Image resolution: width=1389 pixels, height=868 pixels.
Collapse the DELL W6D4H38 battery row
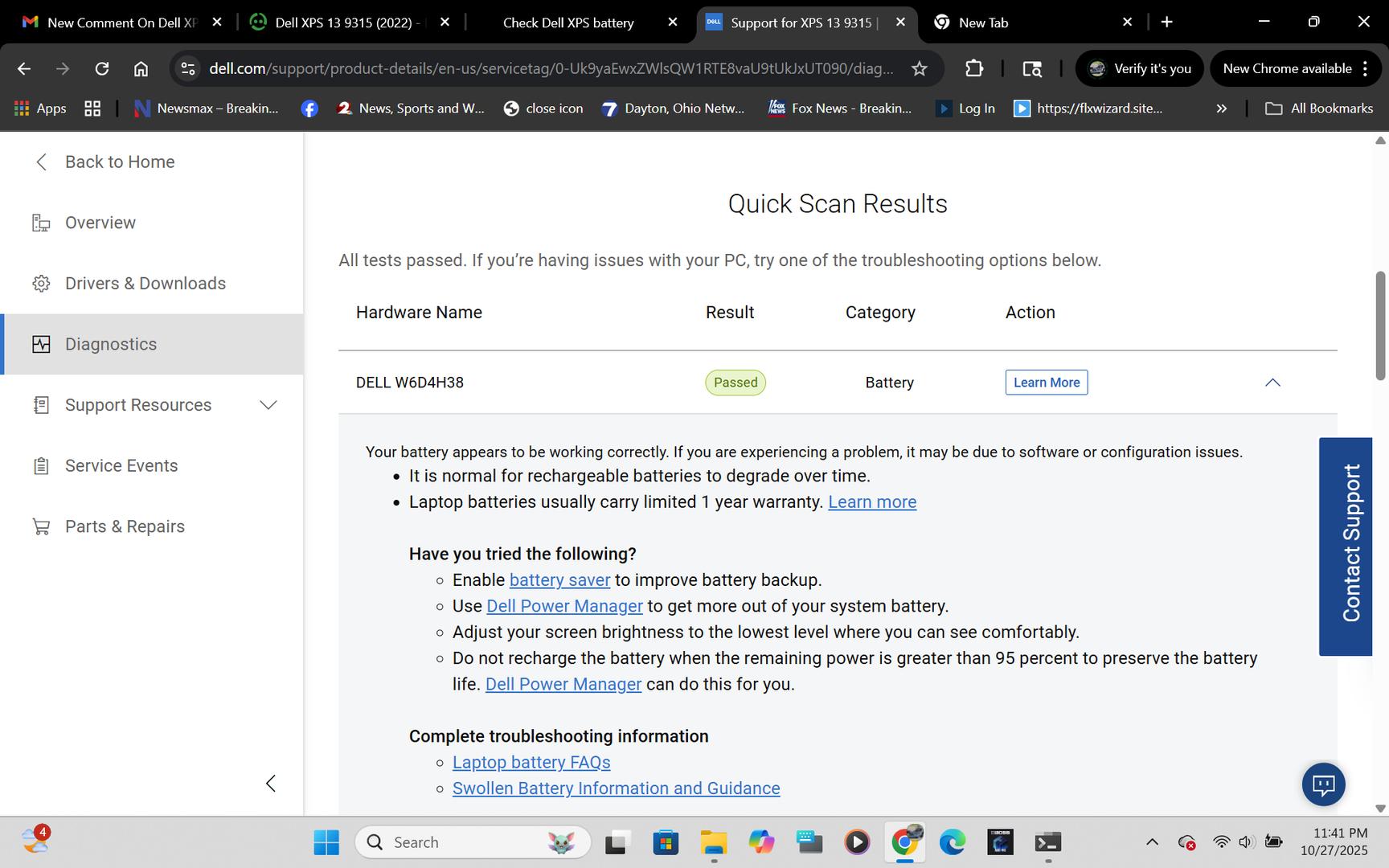pyautogui.click(x=1272, y=383)
